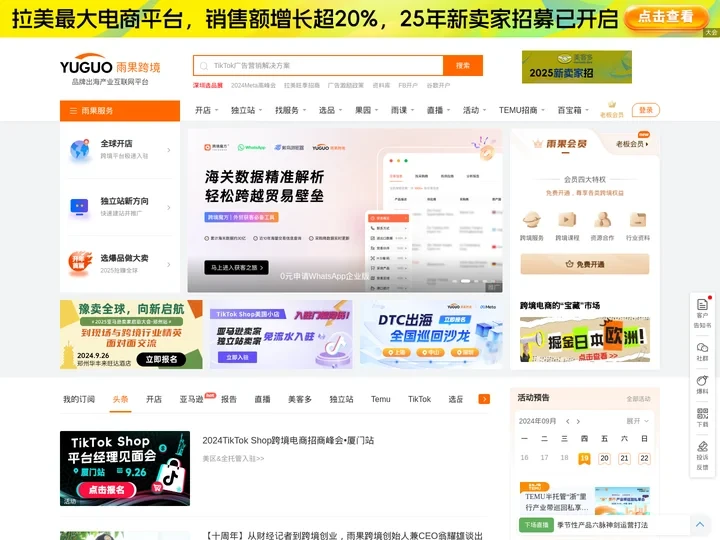Switch to 亚马逊 news tab
Screen dimensions: 720x540
pos(191,399)
